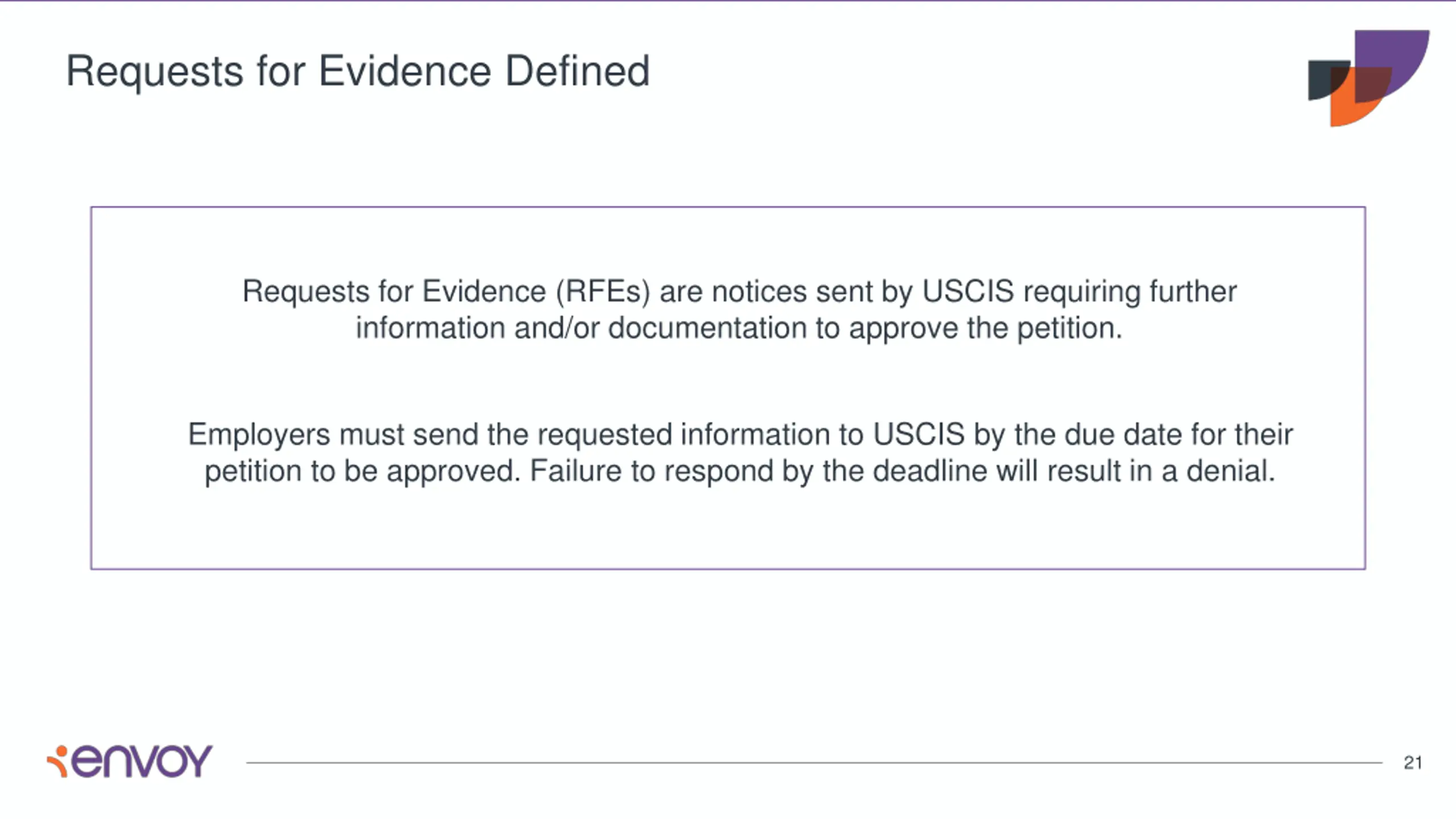Select the paragraph starting "Requests for Evidence (RFEs)"
The width and height of the screenshot is (1456, 819).
(739, 309)
